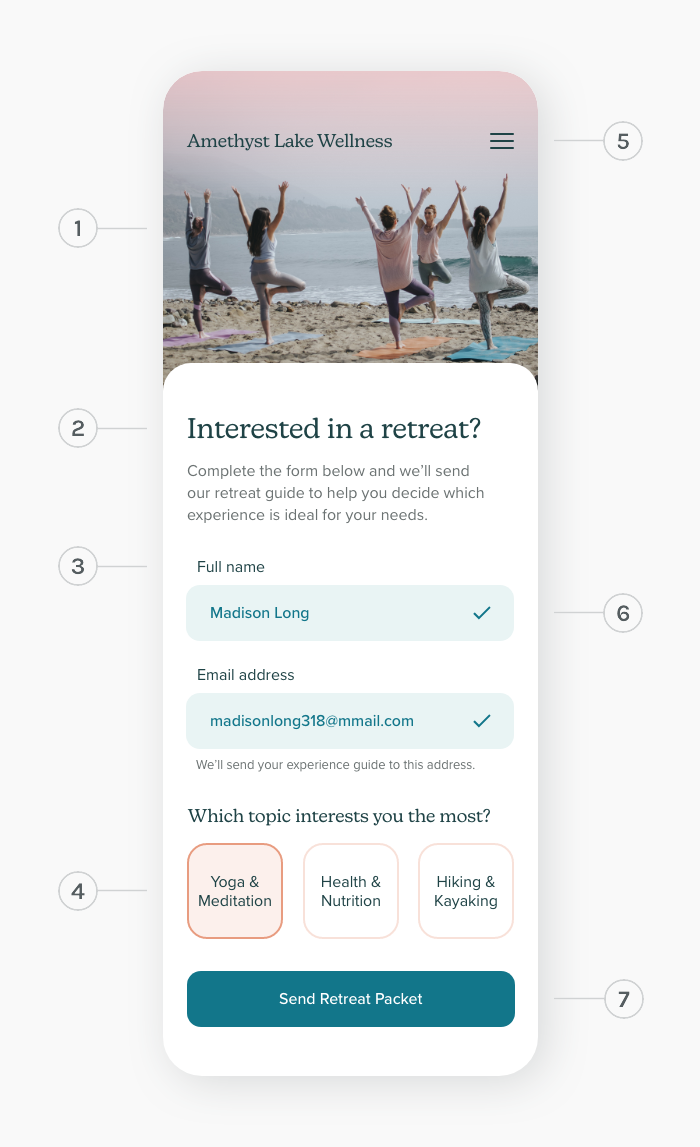This screenshot has height=1147, width=700.
Task: Click the annotation marker numbered 4
Action: [77, 891]
